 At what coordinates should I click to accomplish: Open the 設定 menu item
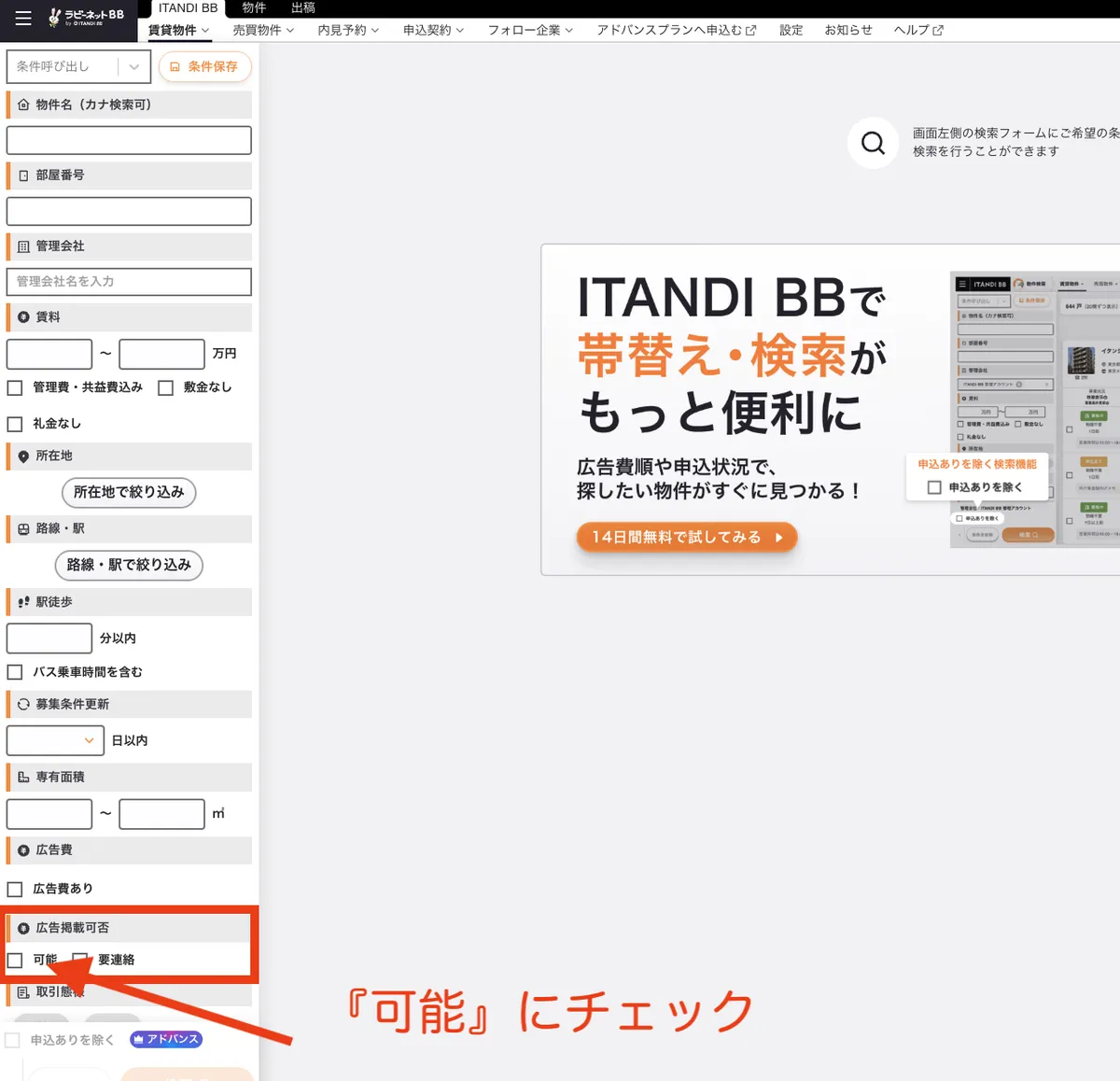click(791, 30)
